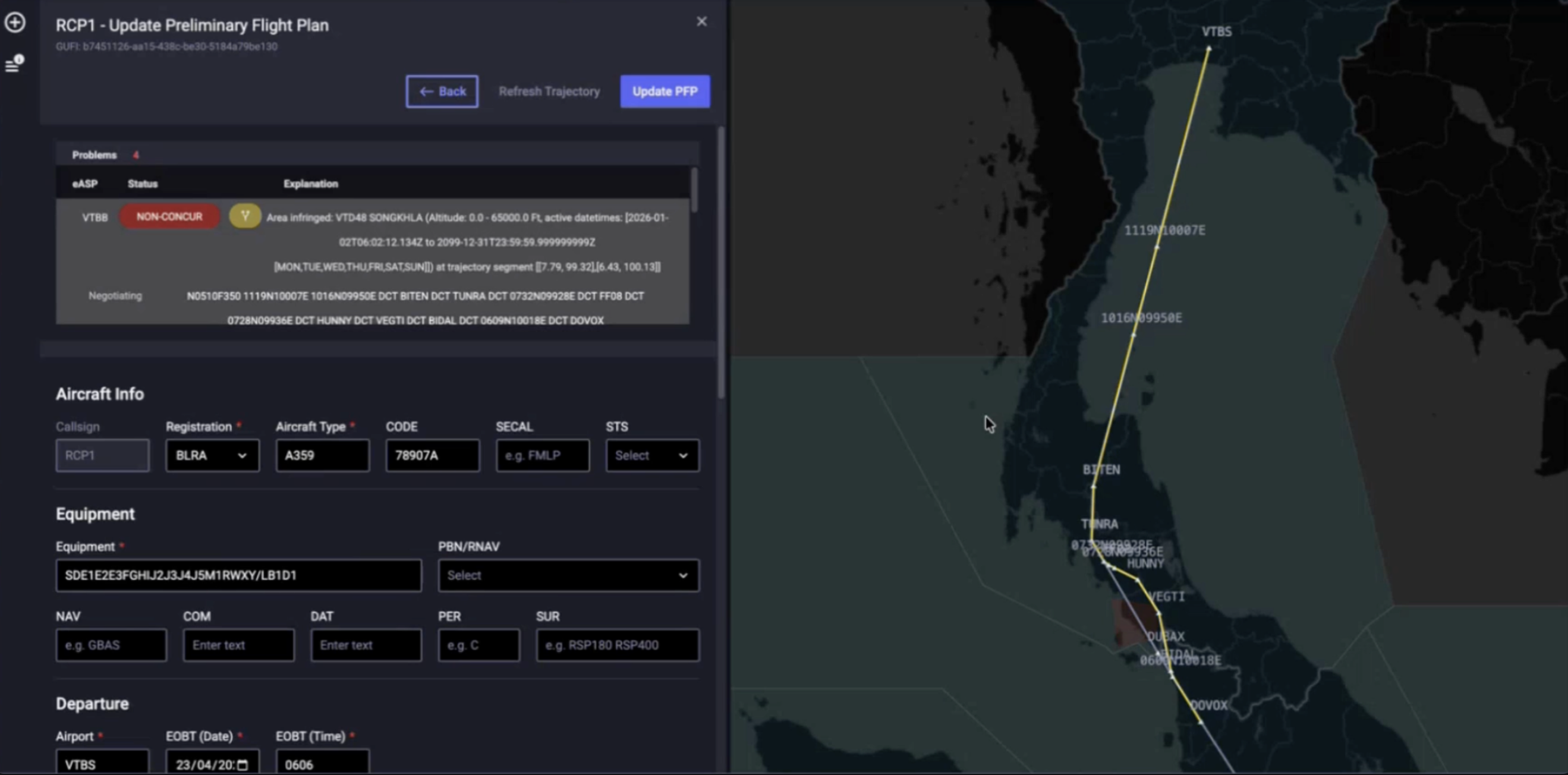Image resolution: width=1568 pixels, height=775 pixels.
Task: Click the CODE field 78907A
Action: coord(432,455)
